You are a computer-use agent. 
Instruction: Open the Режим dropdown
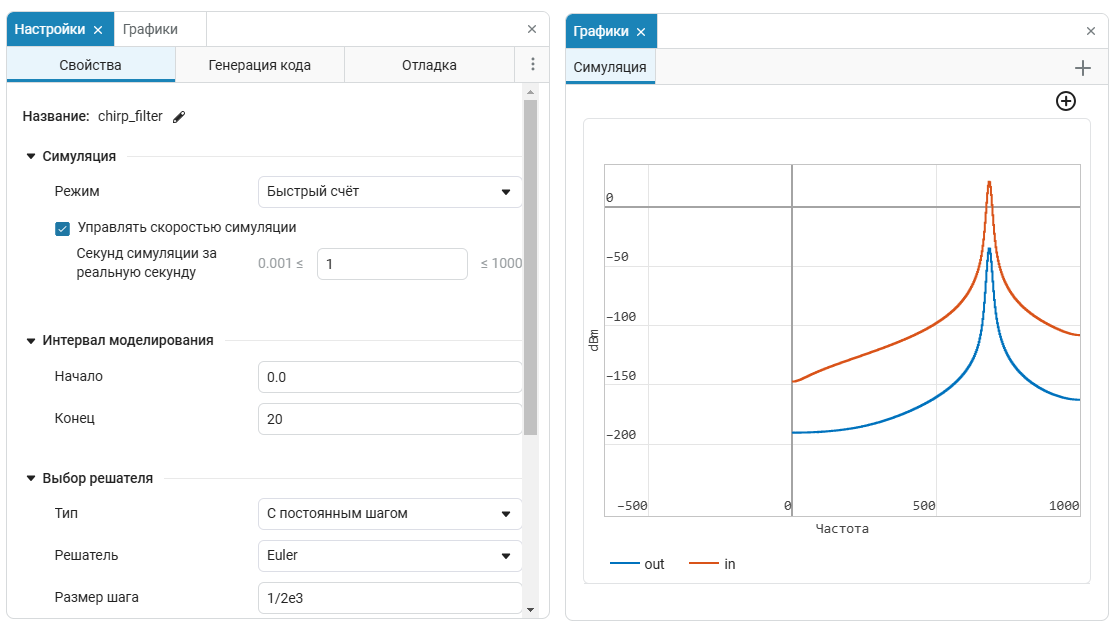(x=390, y=192)
